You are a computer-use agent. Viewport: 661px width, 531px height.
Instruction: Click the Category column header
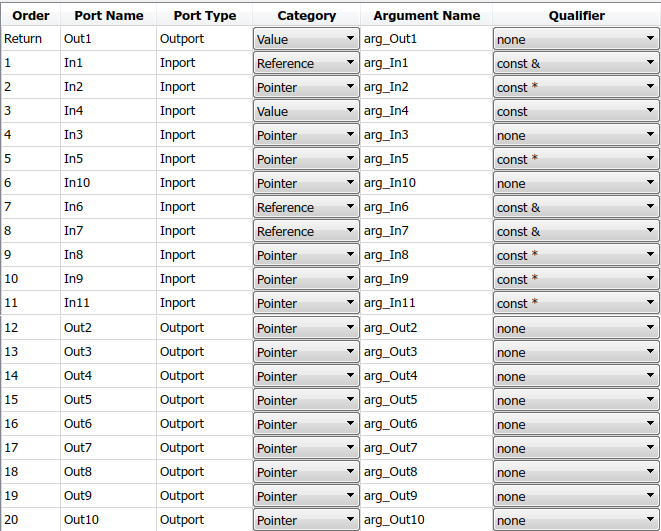pos(305,15)
